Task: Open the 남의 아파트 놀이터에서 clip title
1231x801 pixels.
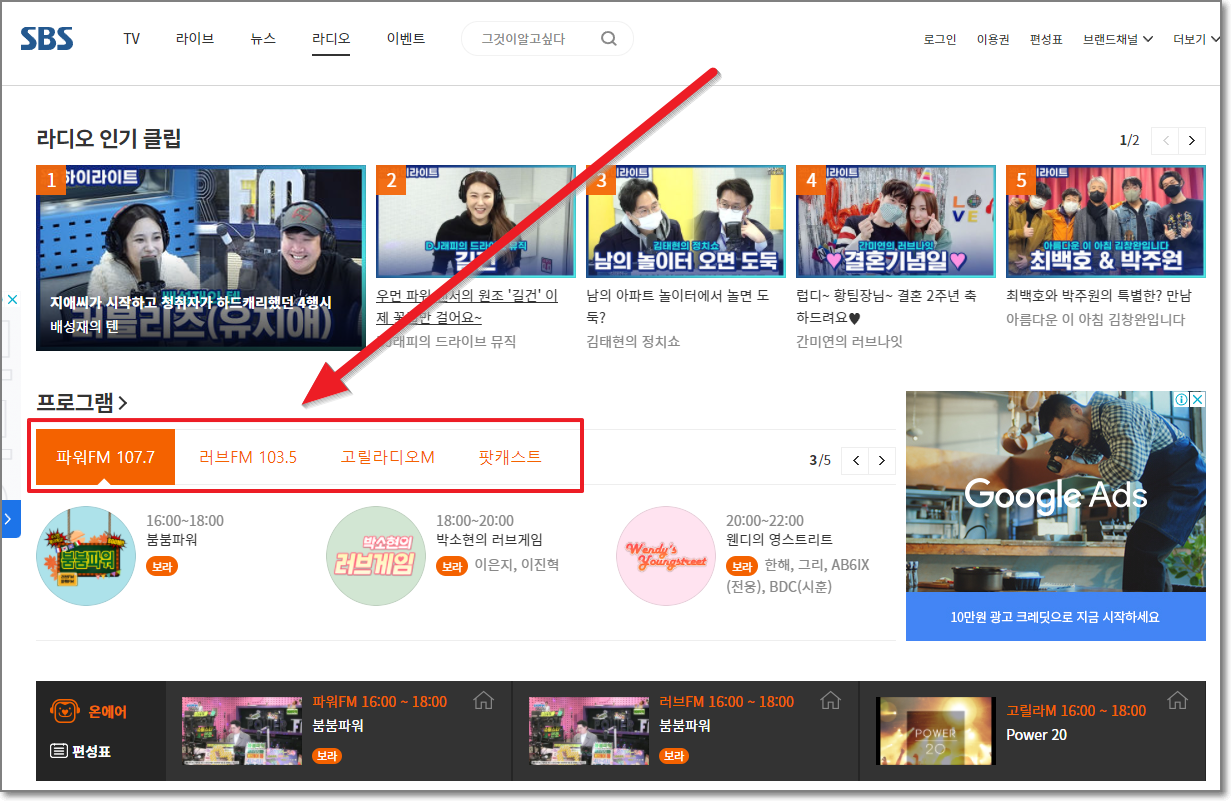Action: click(x=677, y=307)
